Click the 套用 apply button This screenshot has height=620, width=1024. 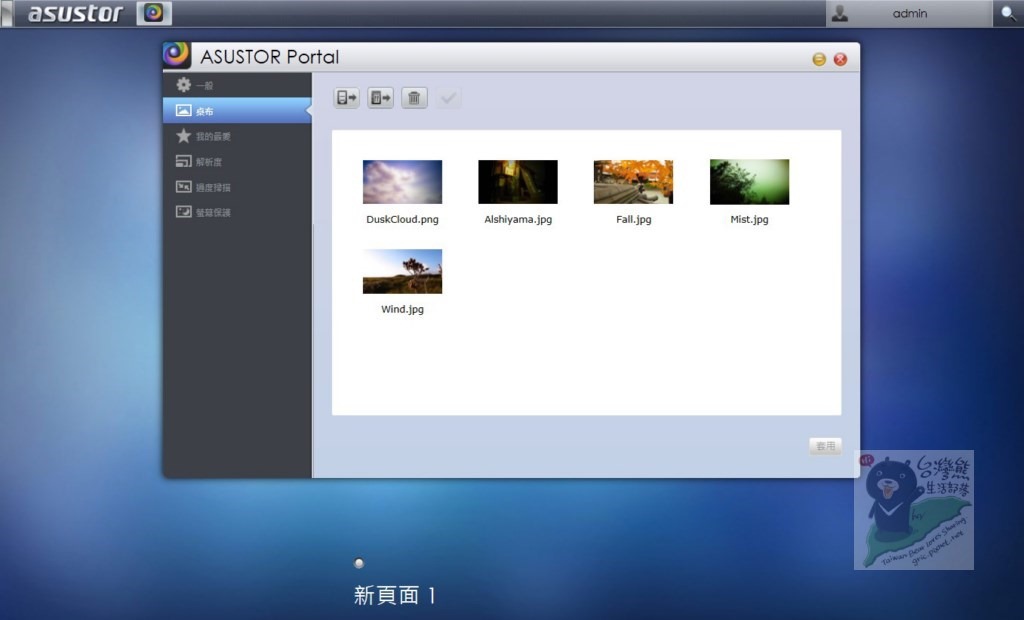pyautogui.click(x=825, y=446)
